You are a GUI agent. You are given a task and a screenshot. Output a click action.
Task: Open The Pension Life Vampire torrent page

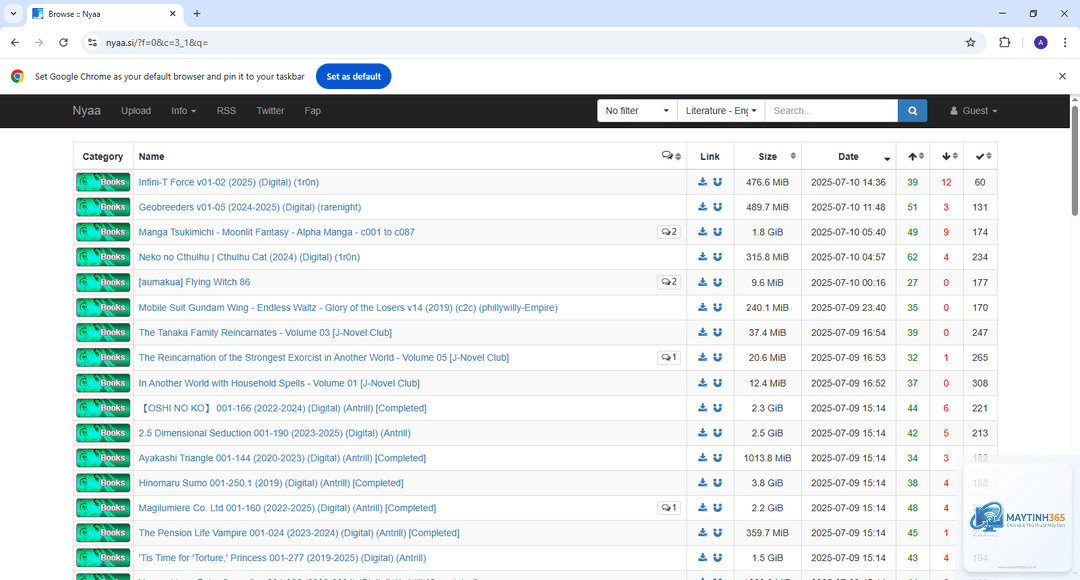[x=299, y=532]
